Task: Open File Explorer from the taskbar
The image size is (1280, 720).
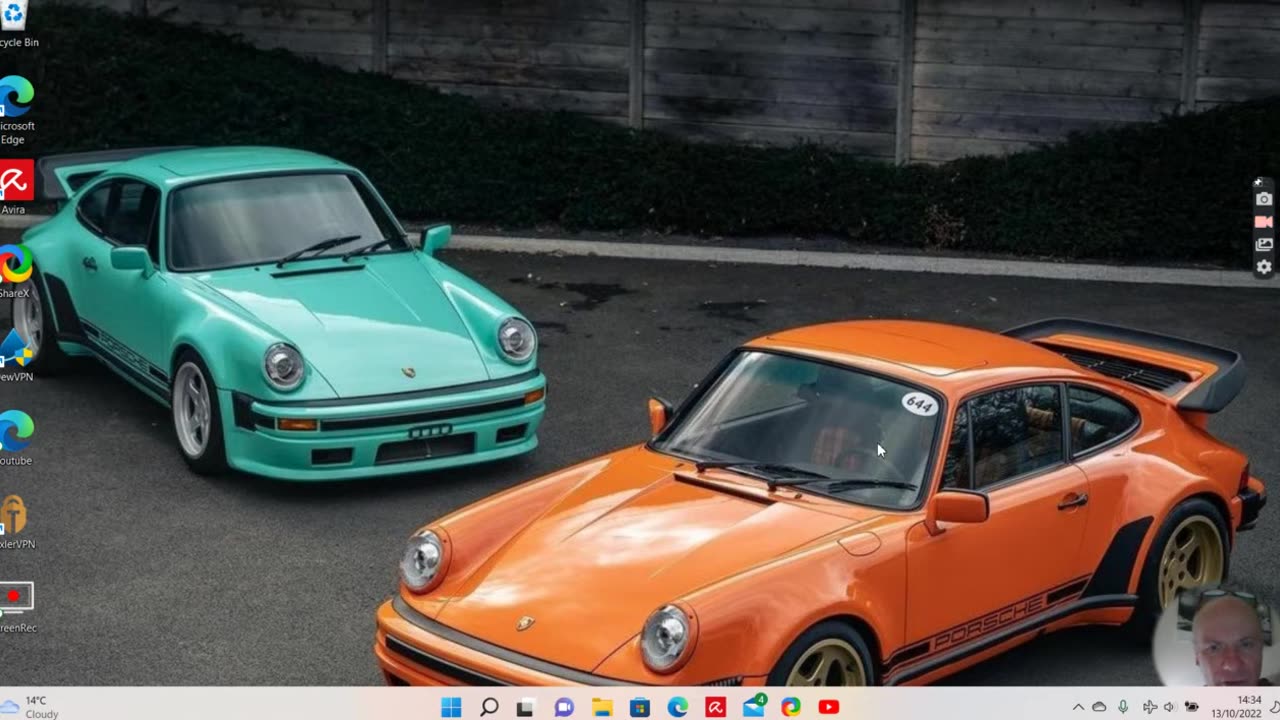Action: pos(602,707)
